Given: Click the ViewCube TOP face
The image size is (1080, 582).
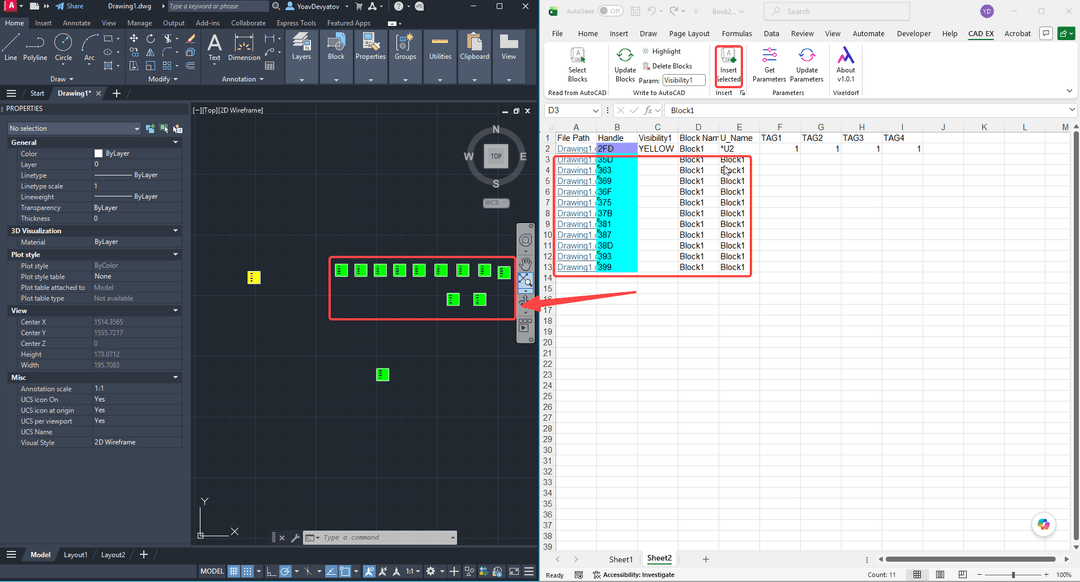Looking at the screenshot, I should 496,156.
